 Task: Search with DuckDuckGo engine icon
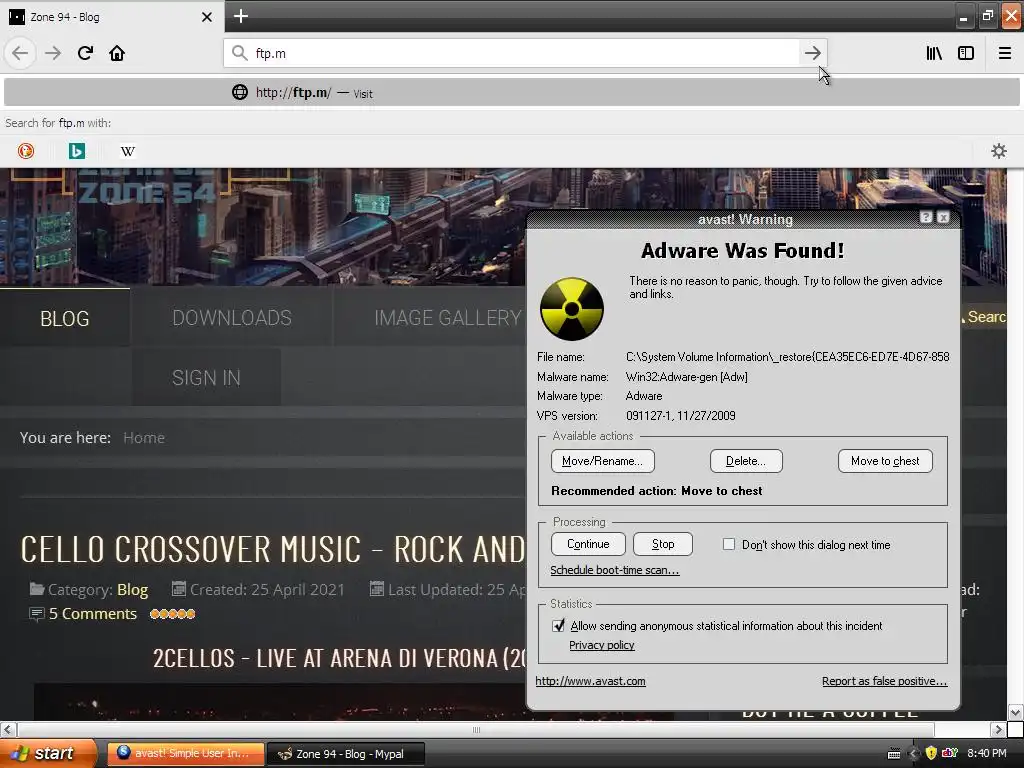pyautogui.click(x=25, y=151)
